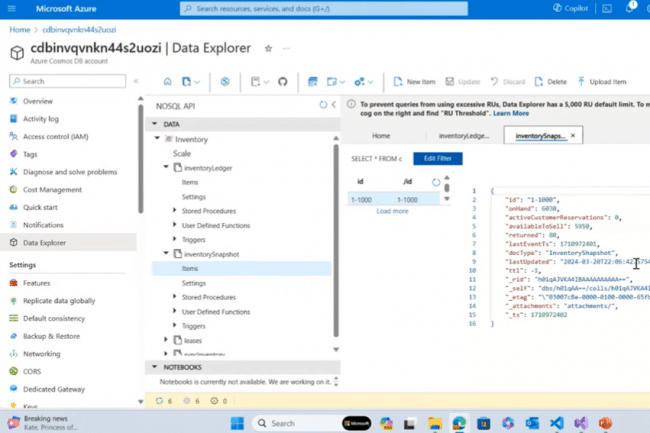Open Overview in the left menu
This screenshot has height=433, width=650.
(37, 101)
